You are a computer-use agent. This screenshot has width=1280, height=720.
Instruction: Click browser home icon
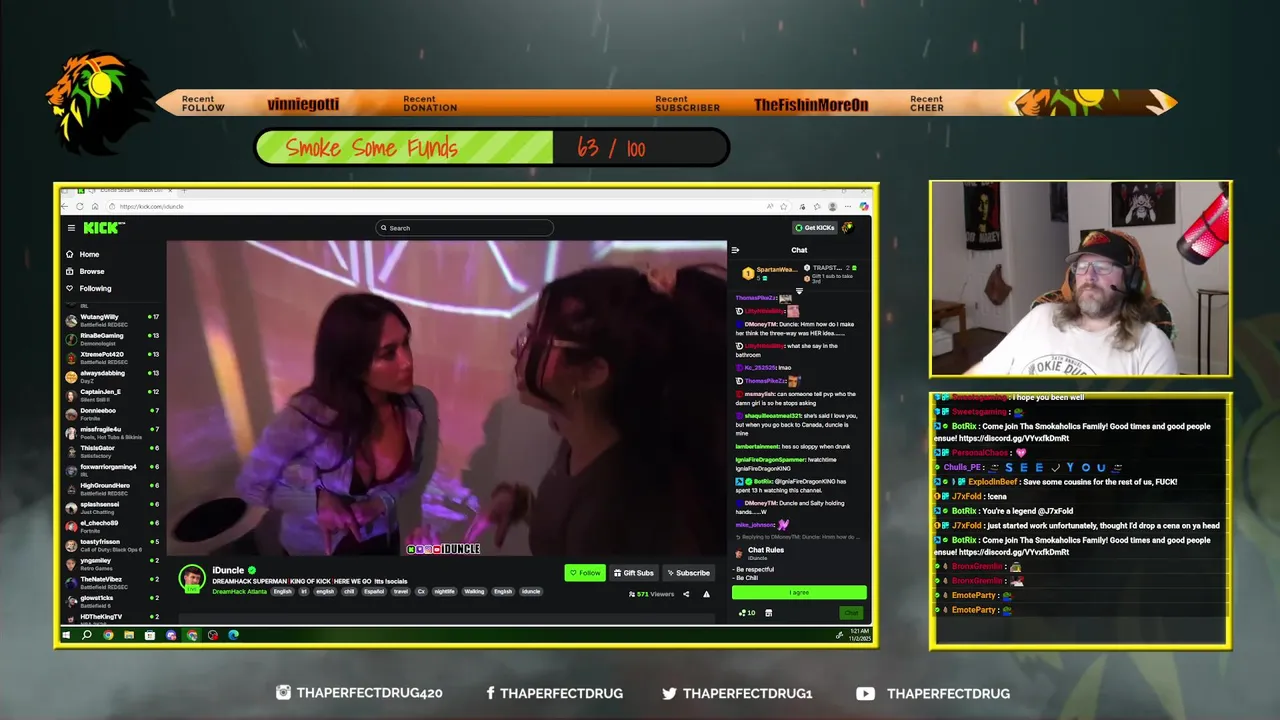(x=95, y=206)
